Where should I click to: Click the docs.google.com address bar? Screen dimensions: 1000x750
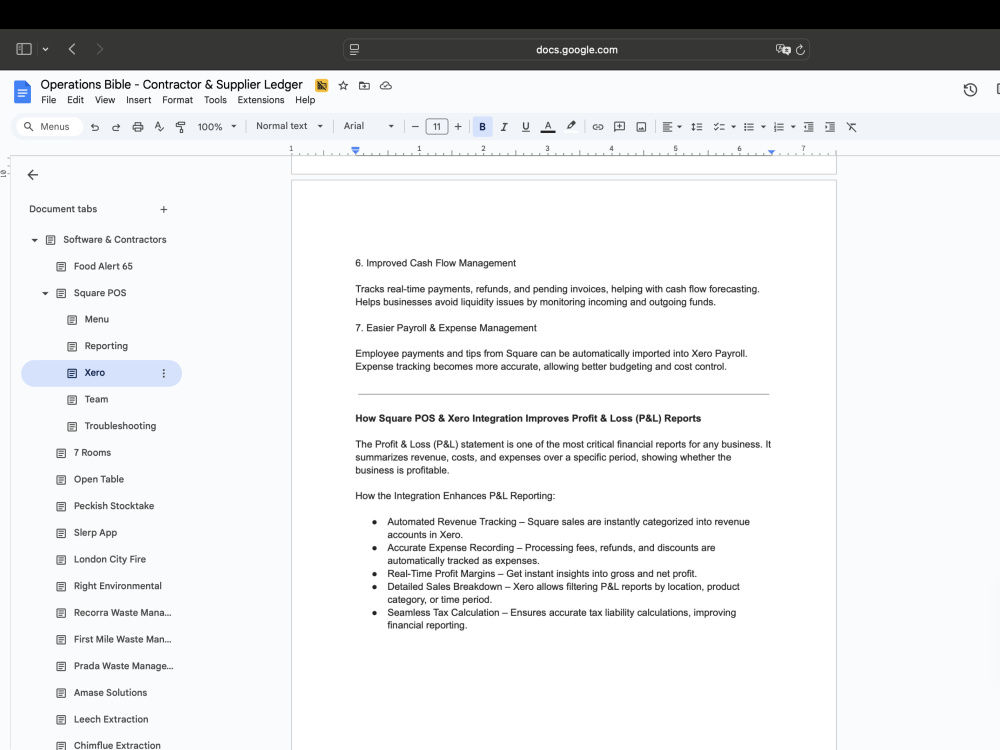[577, 50]
